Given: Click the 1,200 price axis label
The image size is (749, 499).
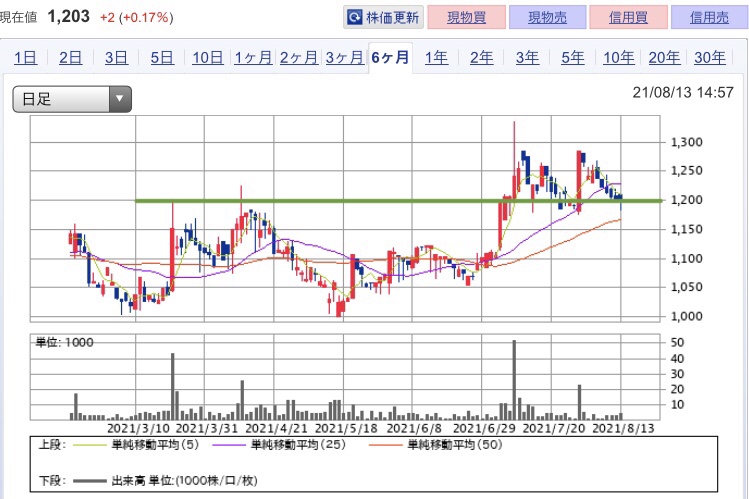Looking at the screenshot, I should [x=687, y=200].
